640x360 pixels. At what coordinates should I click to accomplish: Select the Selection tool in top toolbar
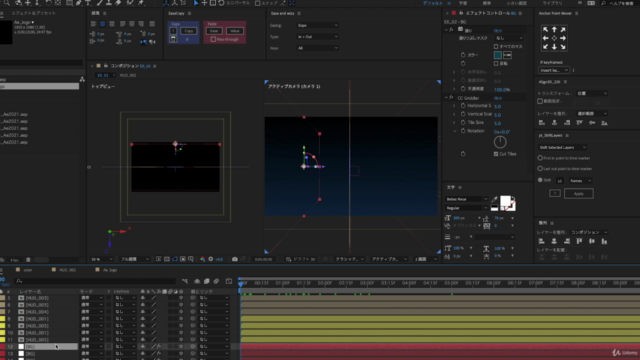[x=196, y=3]
